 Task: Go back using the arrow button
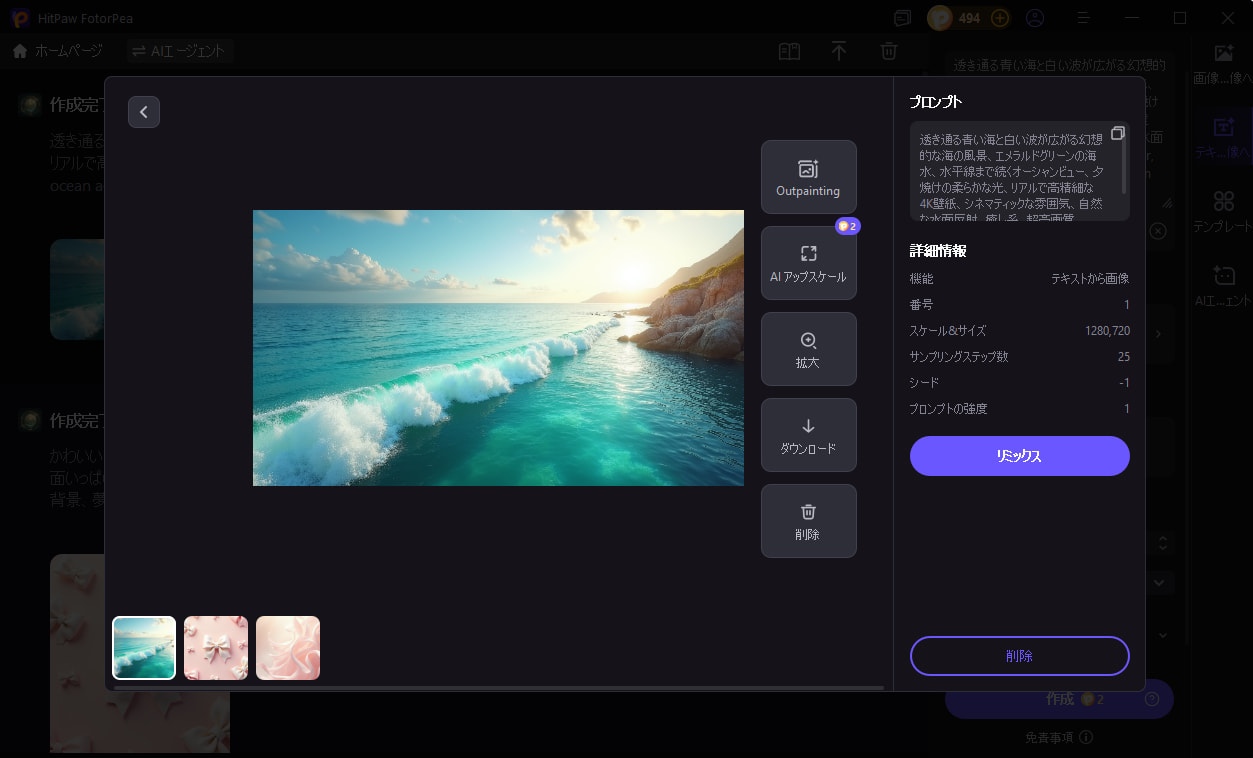coord(144,112)
